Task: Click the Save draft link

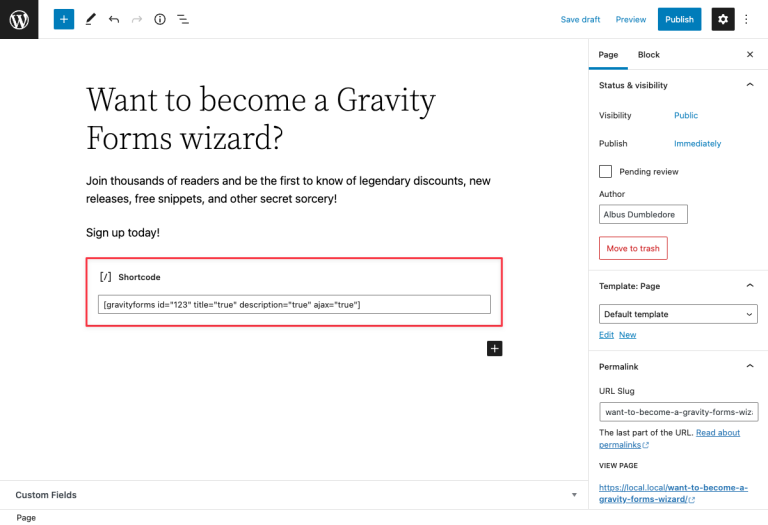Action: tap(580, 19)
